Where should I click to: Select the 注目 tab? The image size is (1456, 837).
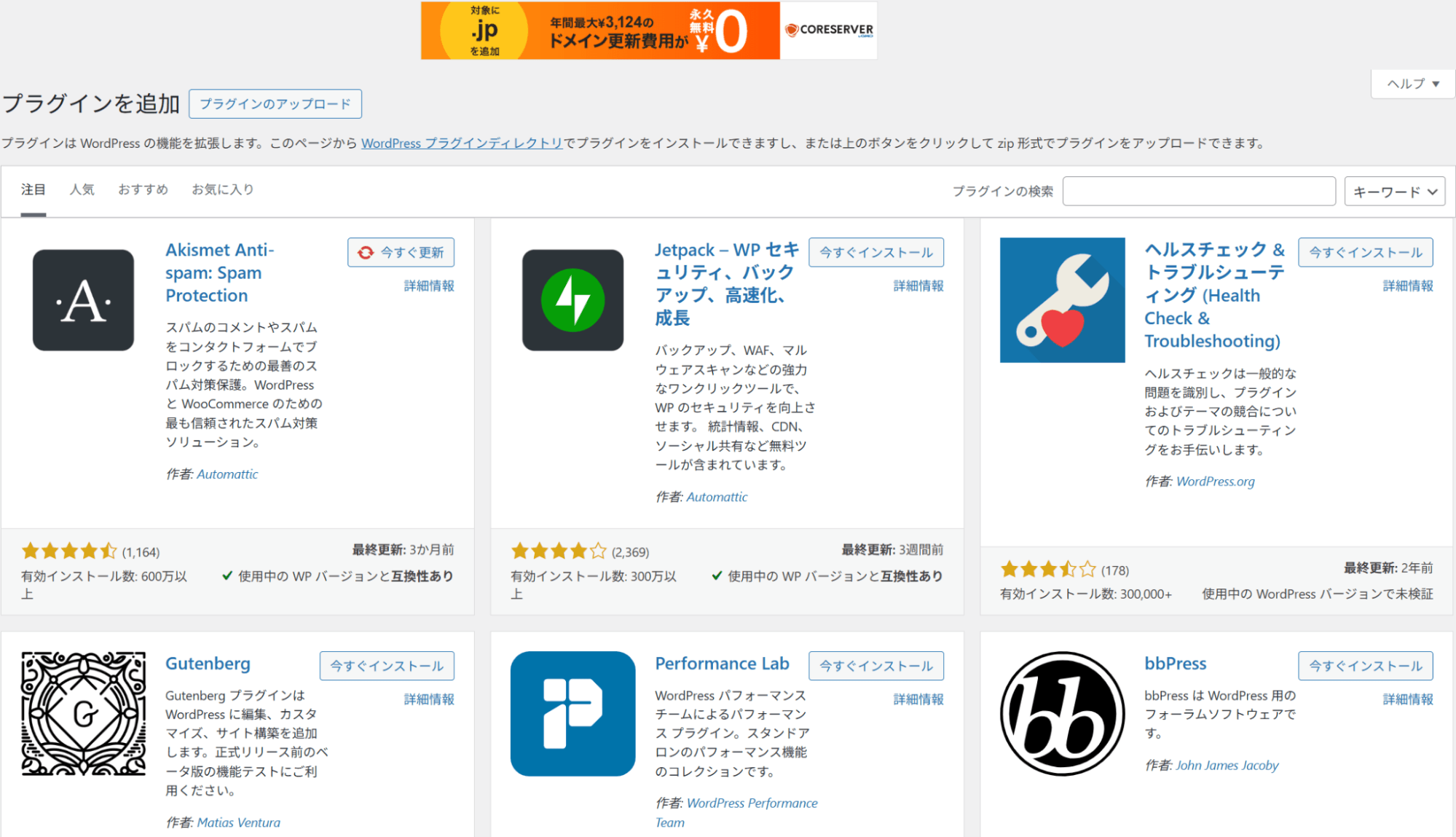[x=32, y=189]
